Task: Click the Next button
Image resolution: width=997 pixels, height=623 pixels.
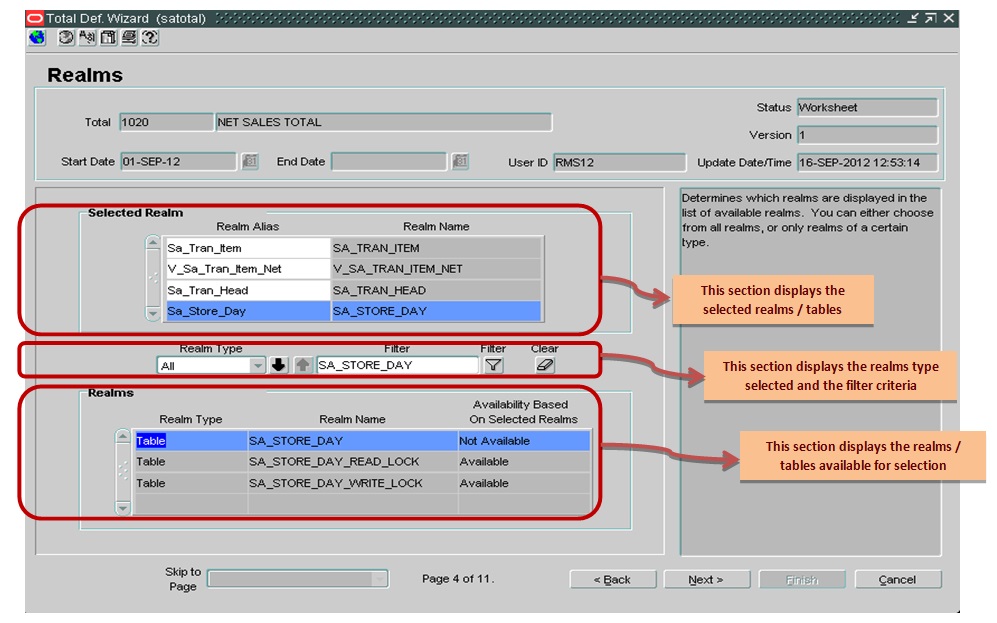Action: point(707,579)
